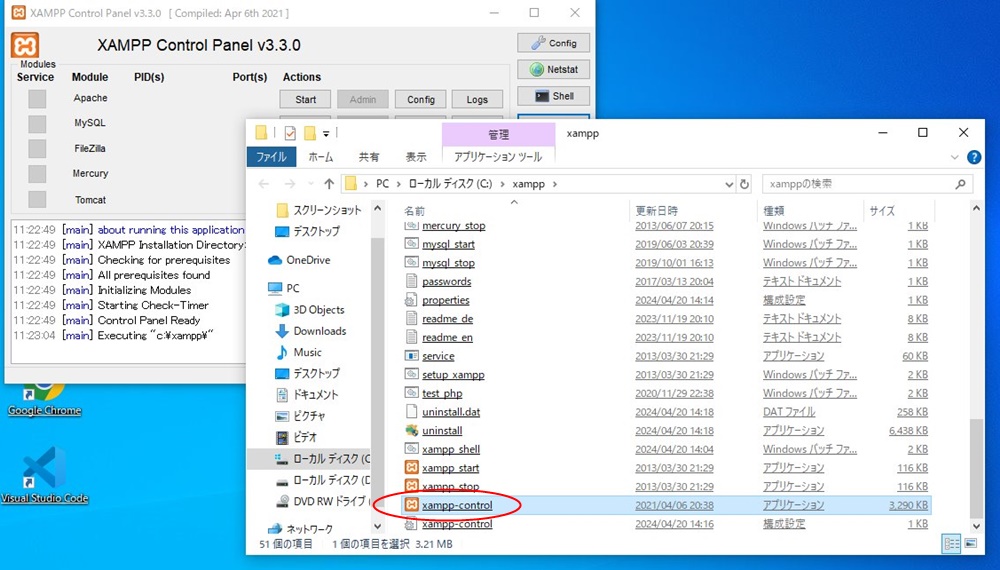Click the xamppの検索 search field

click(x=867, y=184)
